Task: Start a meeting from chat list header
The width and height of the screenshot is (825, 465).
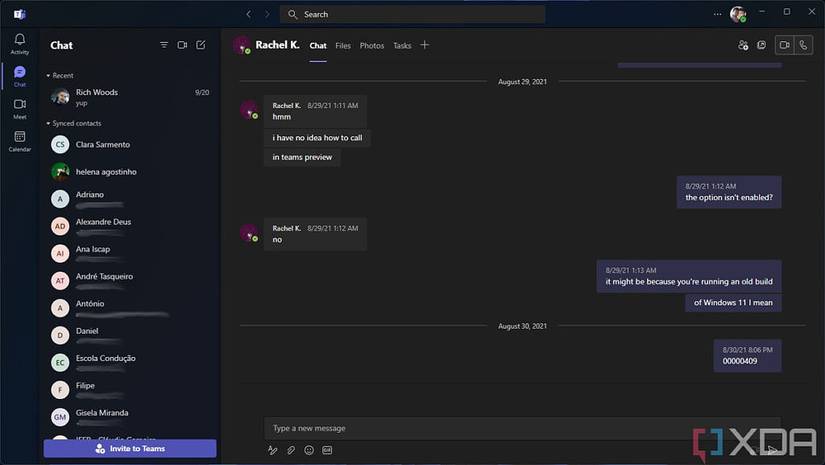Action: pyautogui.click(x=182, y=45)
